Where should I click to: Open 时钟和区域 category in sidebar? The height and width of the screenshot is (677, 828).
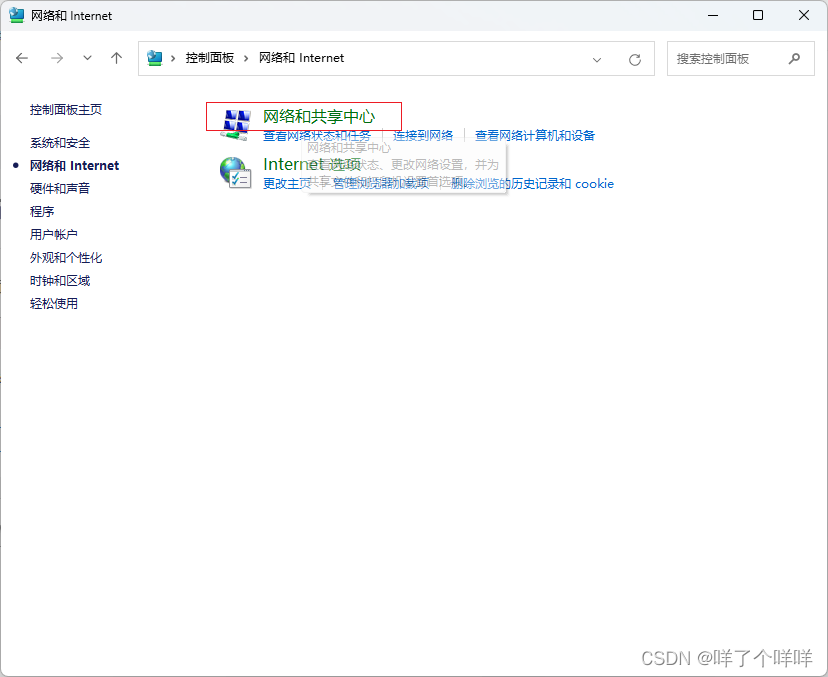coord(60,280)
